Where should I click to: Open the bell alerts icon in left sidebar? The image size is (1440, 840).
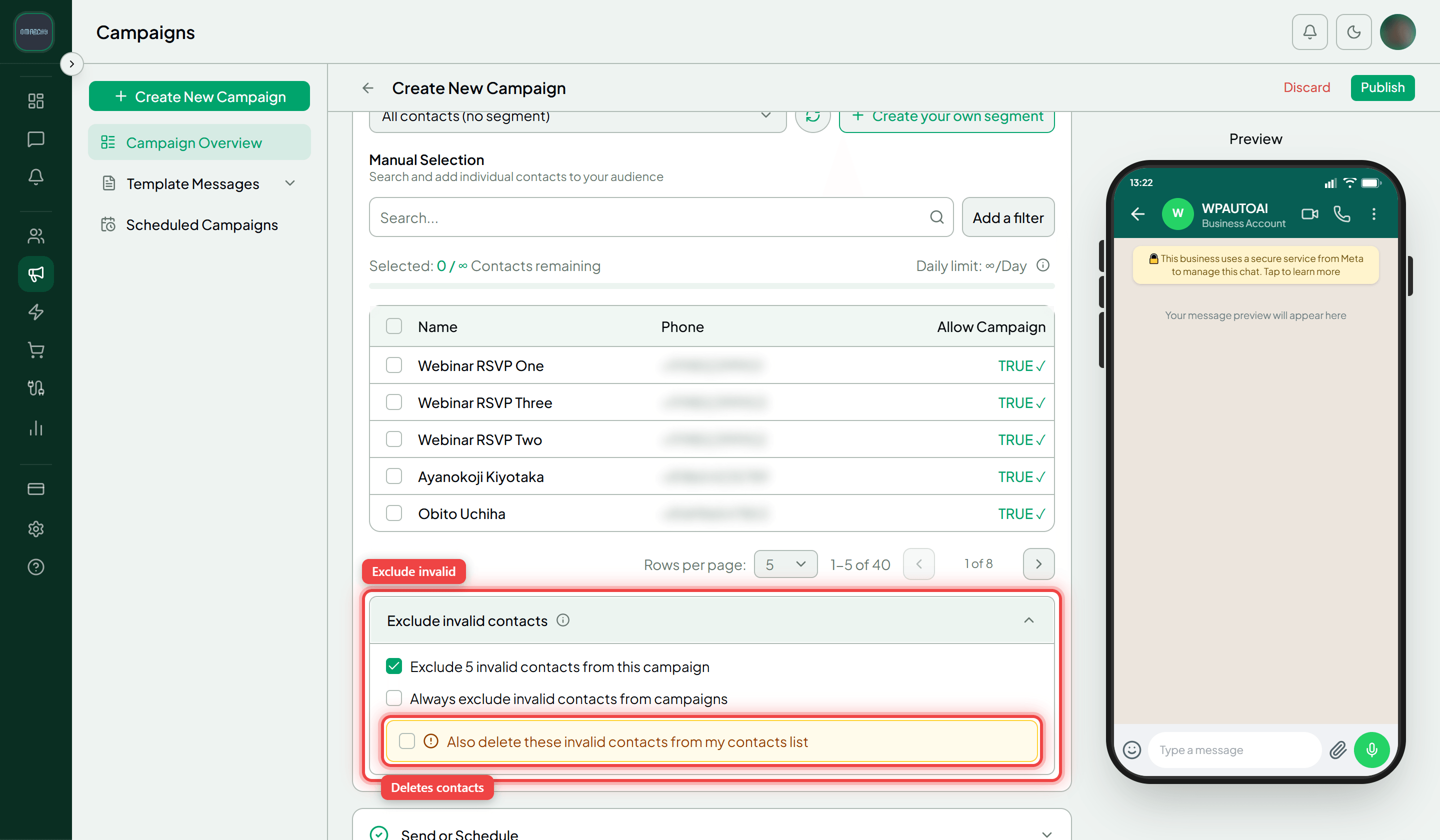36,176
